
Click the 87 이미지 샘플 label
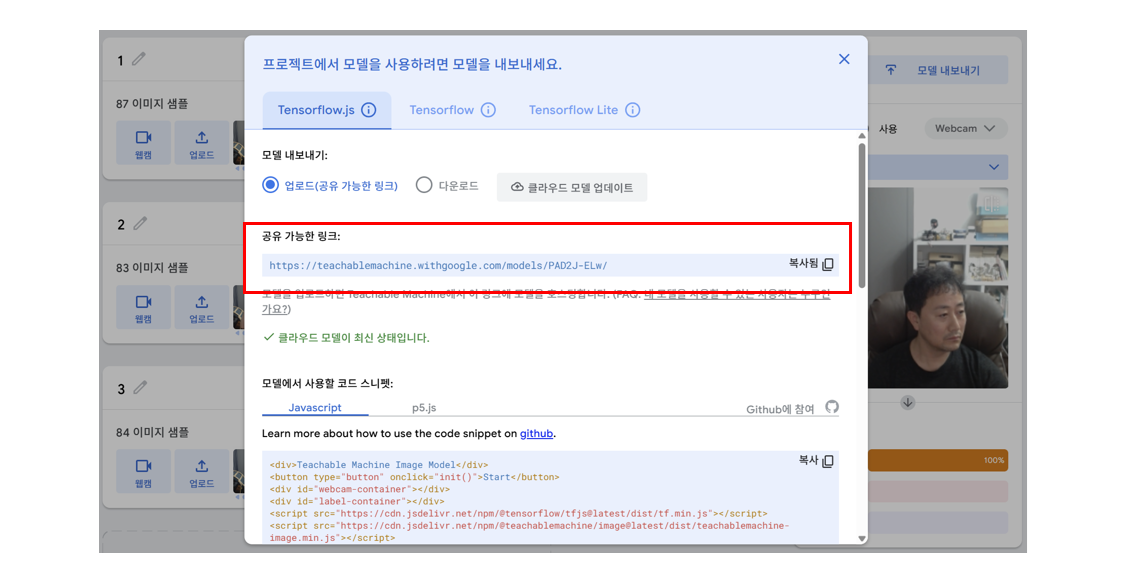152,104
